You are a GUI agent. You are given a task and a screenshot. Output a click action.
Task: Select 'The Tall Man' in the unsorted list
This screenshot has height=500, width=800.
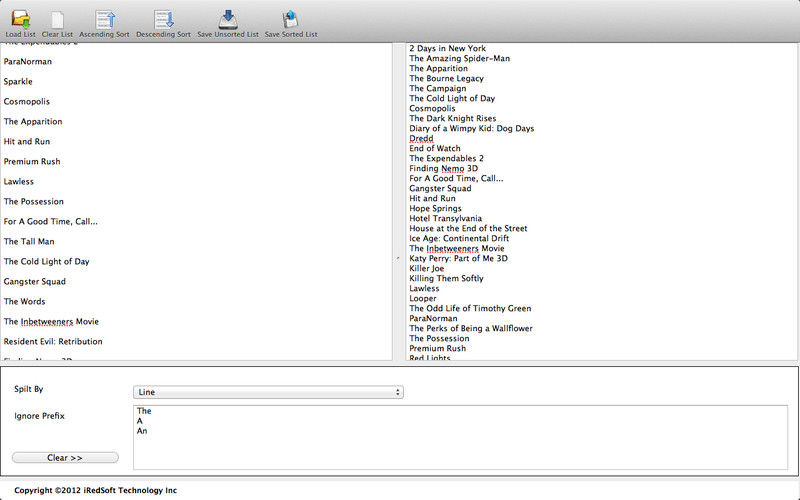point(29,241)
